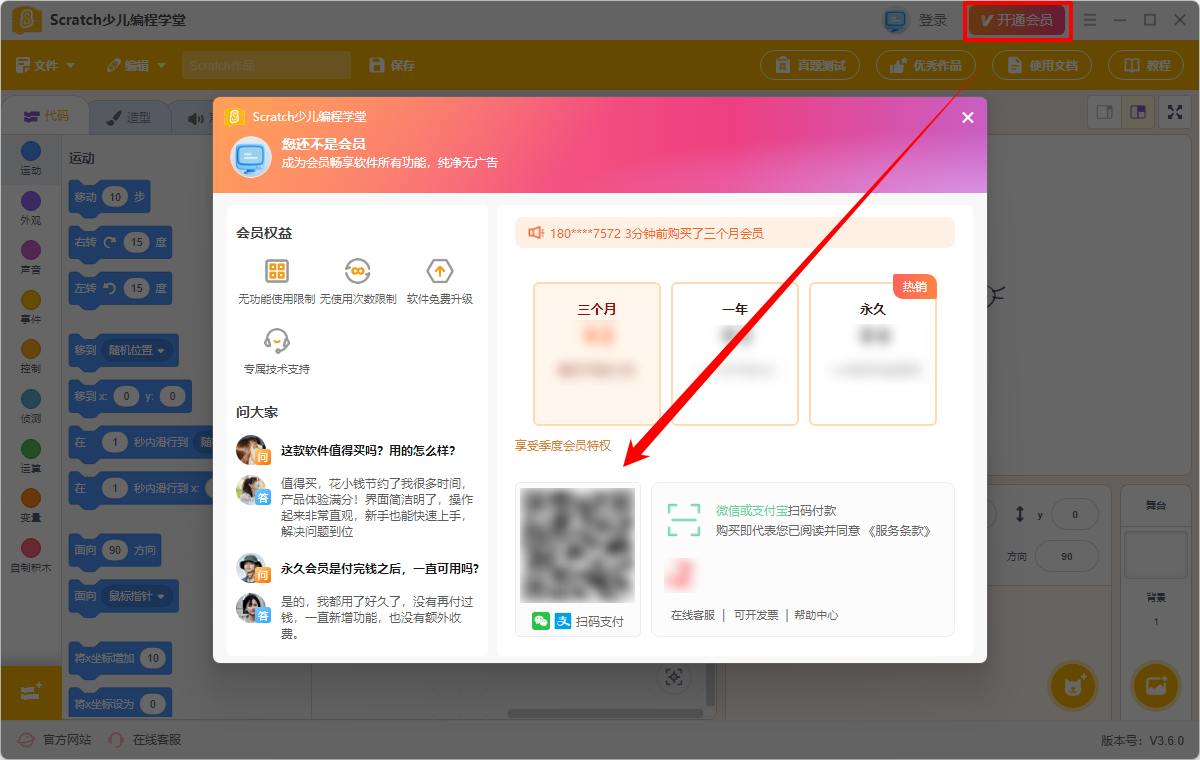The width and height of the screenshot is (1200, 760).
Task: Click the first question 这款软件值得买吗
Action: (x=368, y=450)
